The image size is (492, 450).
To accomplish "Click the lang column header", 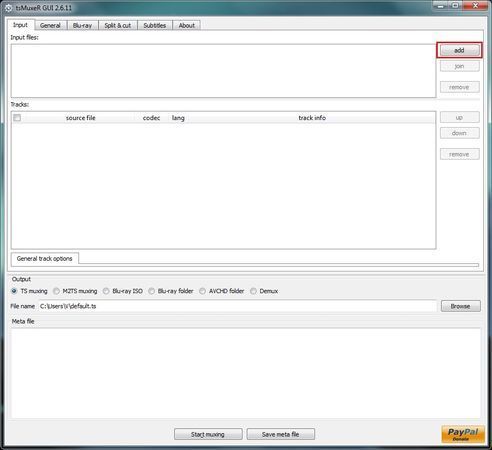I will tap(178, 118).
